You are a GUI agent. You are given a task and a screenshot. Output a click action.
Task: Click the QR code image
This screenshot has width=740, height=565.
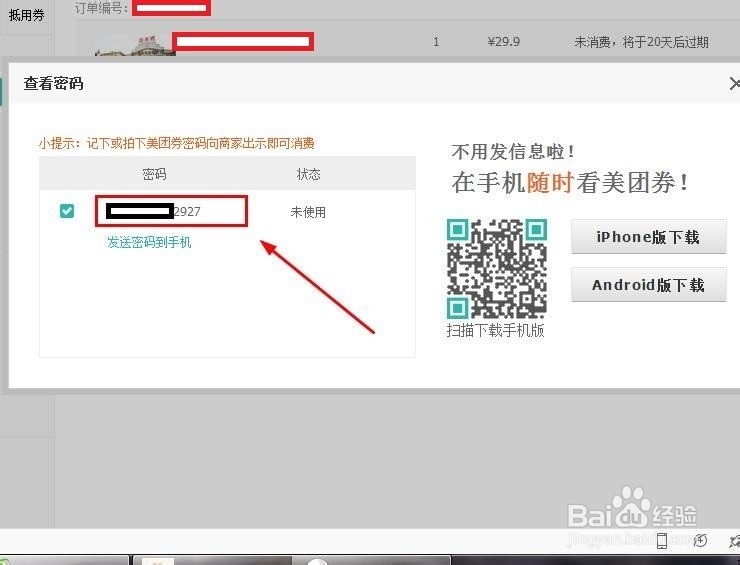[x=497, y=269]
